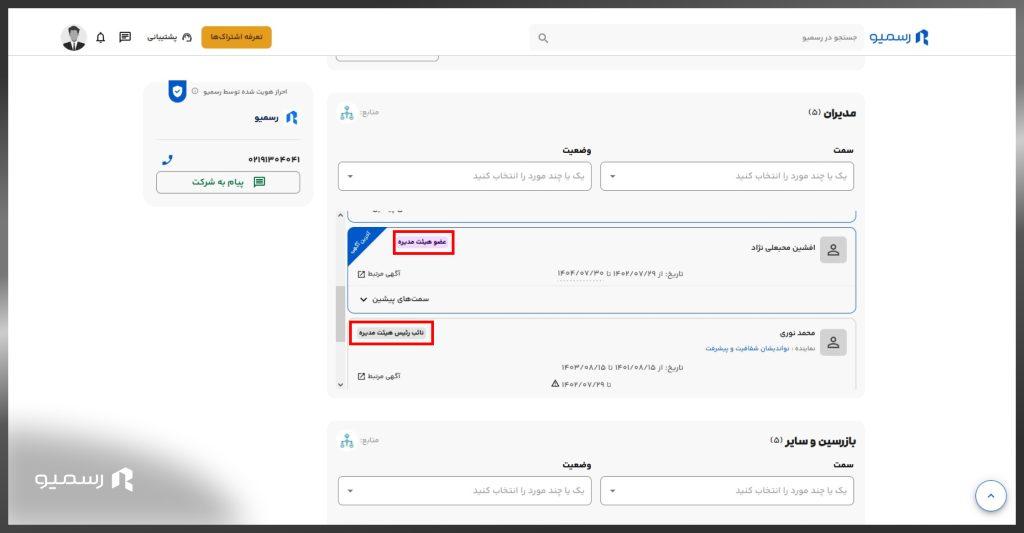This screenshot has width=1024, height=533.
Task: Click the search magnifier icon
Action: coord(543,38)
